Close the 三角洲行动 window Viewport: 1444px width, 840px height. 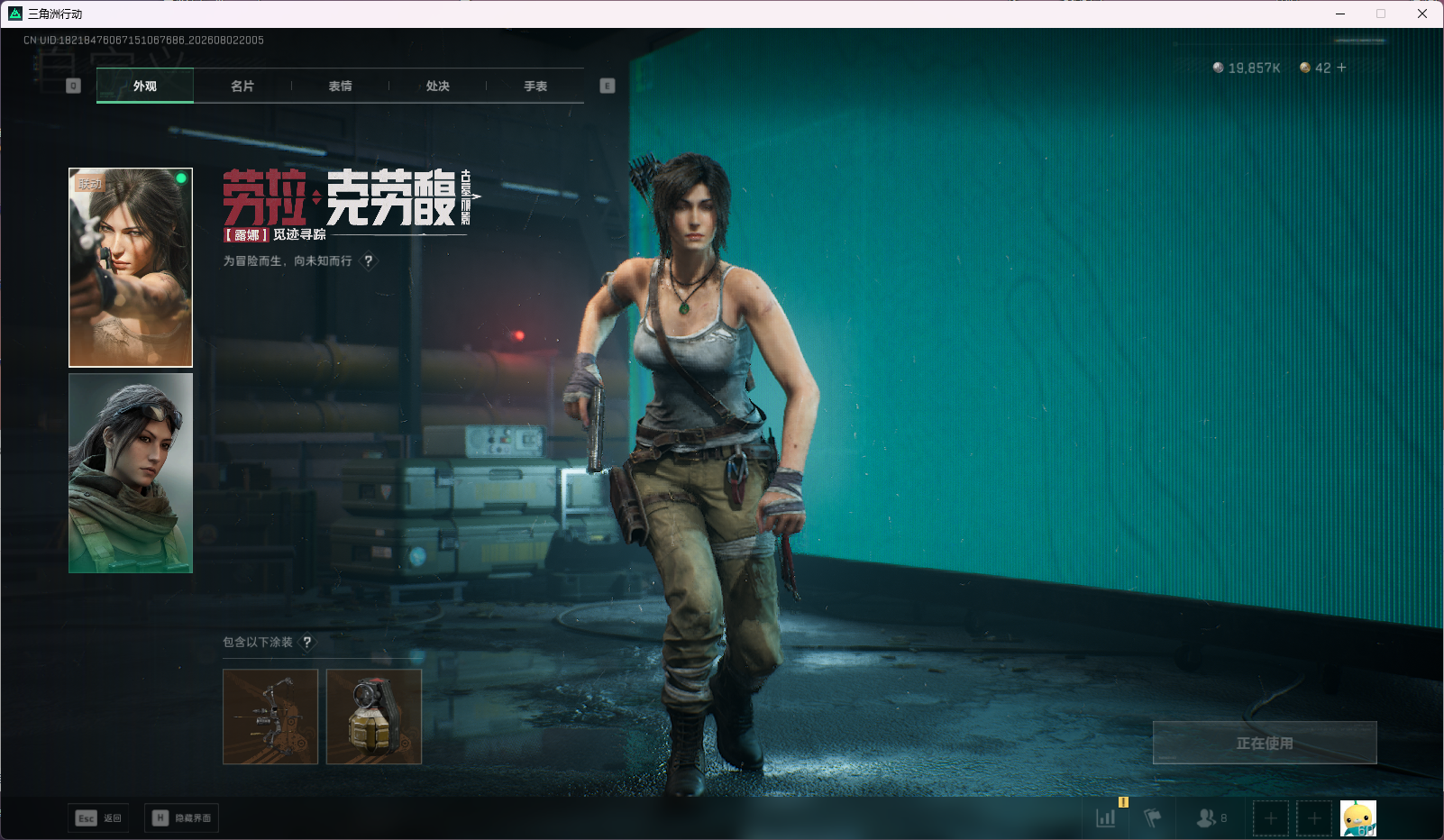click(1422, 14)
